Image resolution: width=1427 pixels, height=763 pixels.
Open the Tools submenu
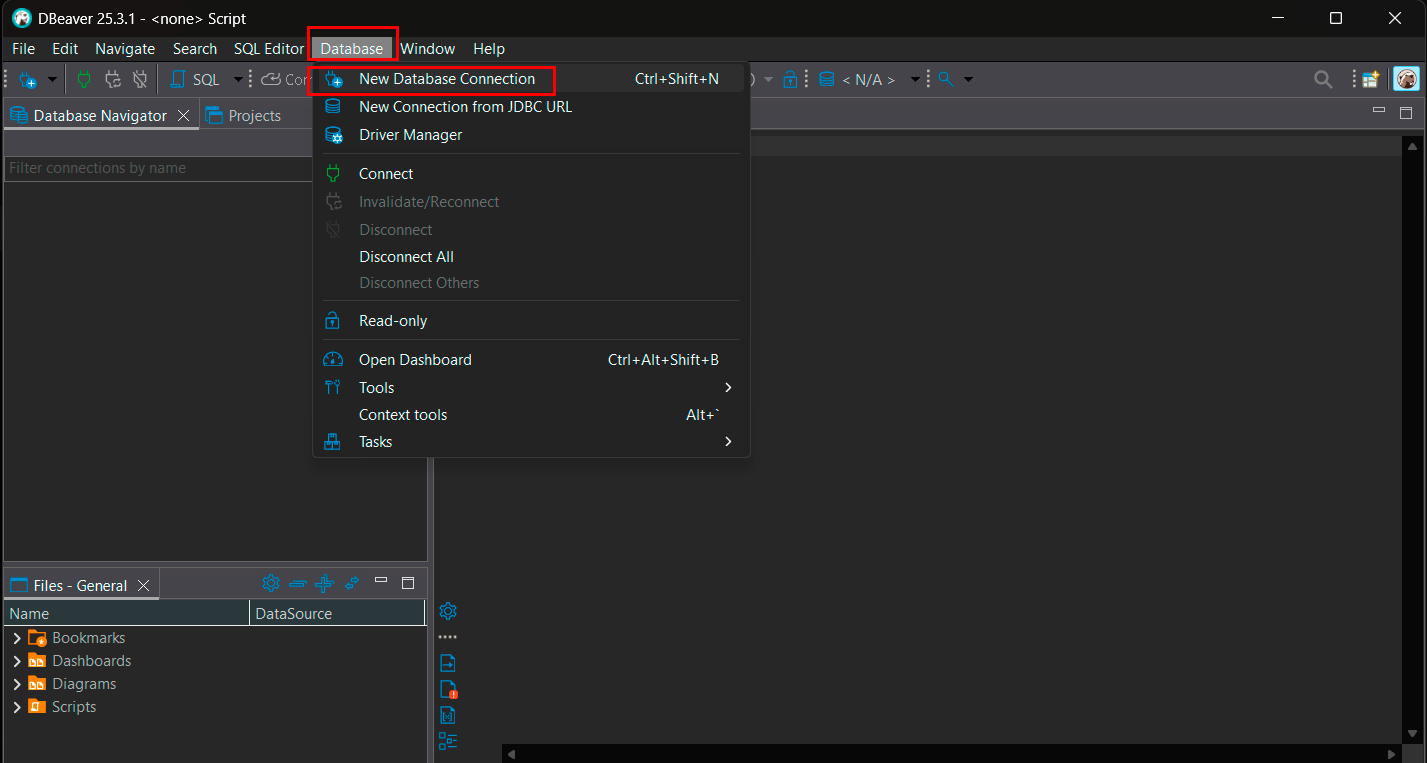(x=377, y=388)
